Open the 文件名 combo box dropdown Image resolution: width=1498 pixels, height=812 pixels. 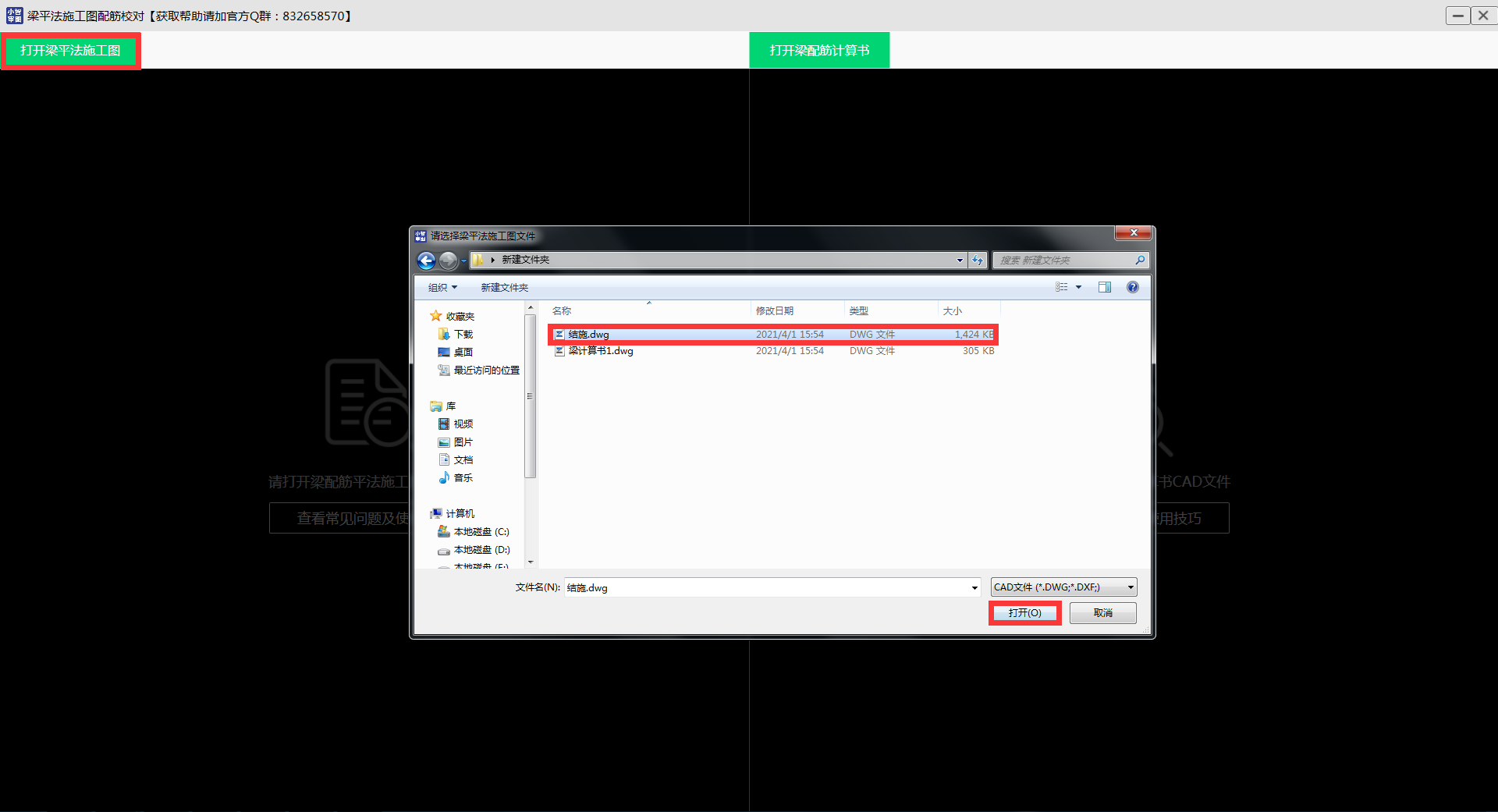(974, 588)
